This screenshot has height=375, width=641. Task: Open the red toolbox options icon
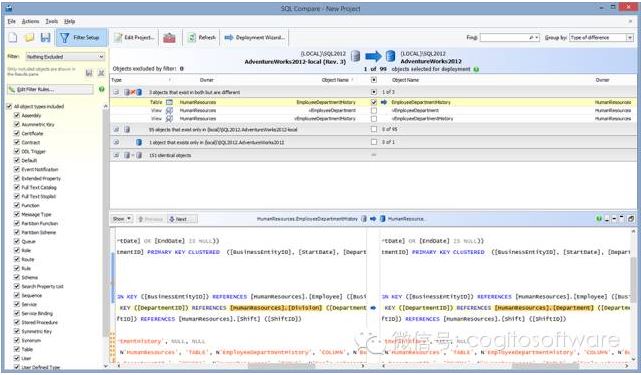[169, 38]
